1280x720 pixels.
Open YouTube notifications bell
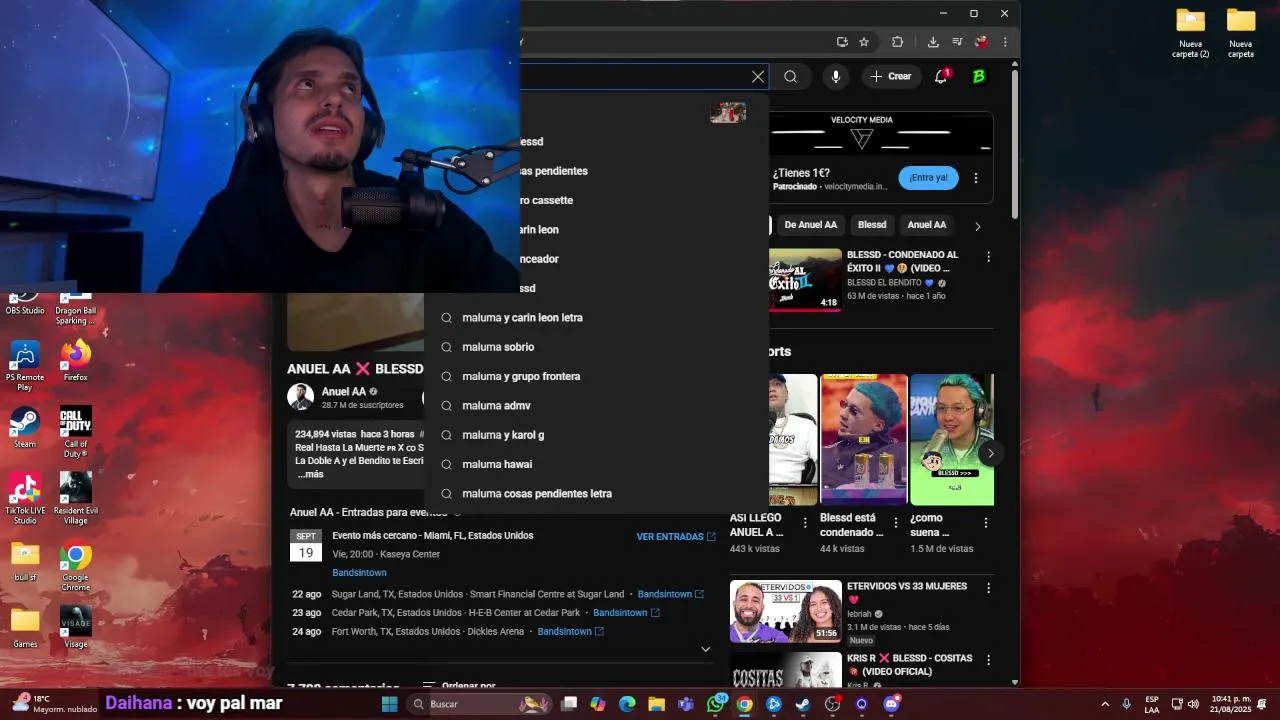[941, 77]
